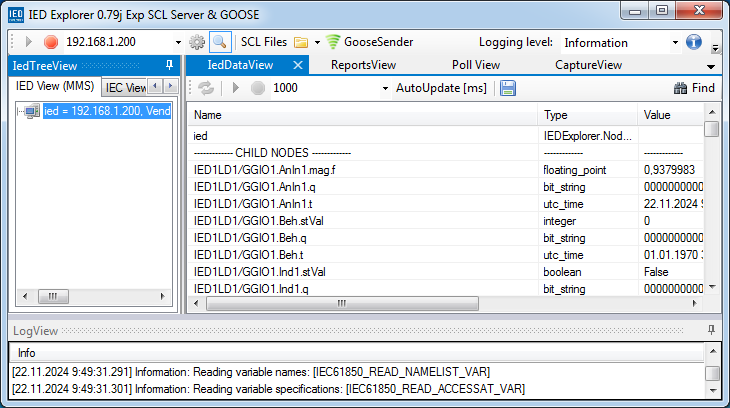This screenshot has width=730, height=408.
Task: Click the gray Run play icon in main toolbar
Action: 28,42
